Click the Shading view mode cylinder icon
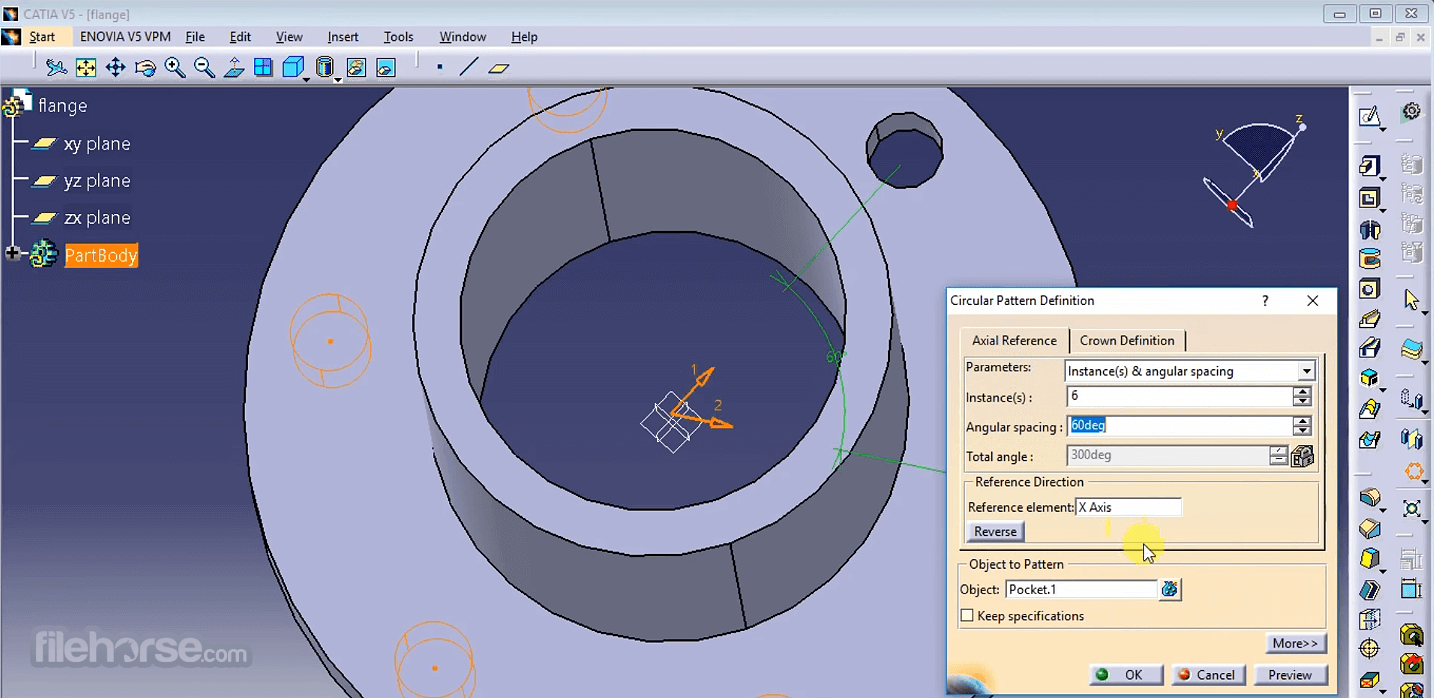Image resolution: width=1434 pixels, height=698 pixels. pos(324,67)
